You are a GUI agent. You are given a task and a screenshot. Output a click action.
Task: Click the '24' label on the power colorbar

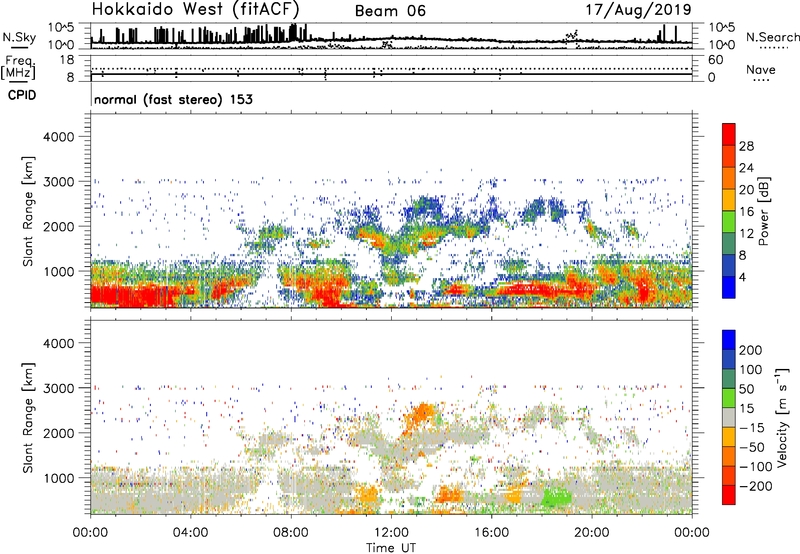746,168
